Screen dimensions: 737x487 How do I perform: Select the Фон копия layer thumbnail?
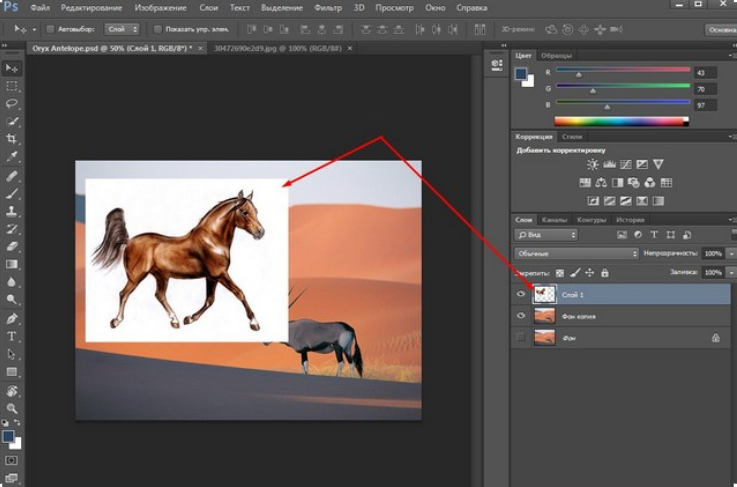click(545, 315)
